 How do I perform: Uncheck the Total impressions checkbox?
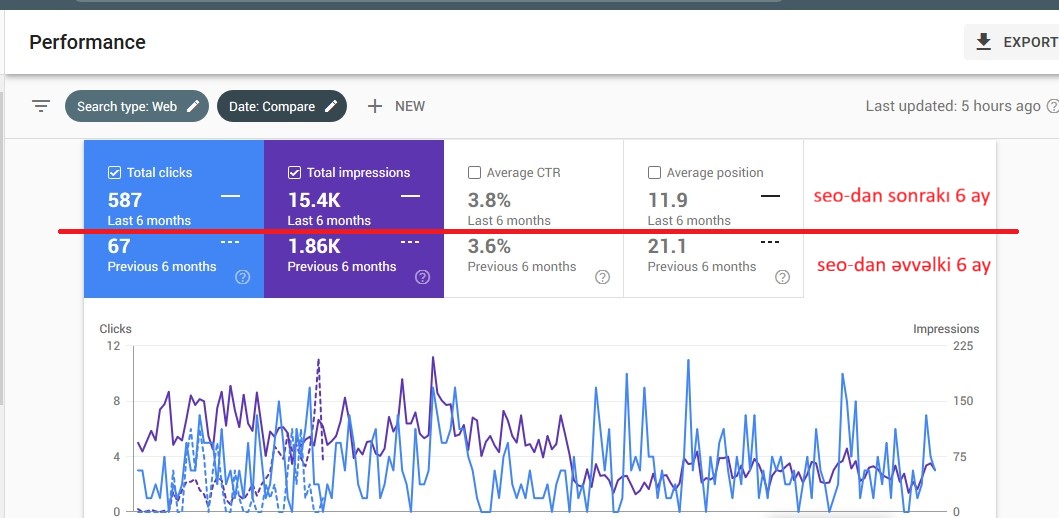[x=294, y=173]
